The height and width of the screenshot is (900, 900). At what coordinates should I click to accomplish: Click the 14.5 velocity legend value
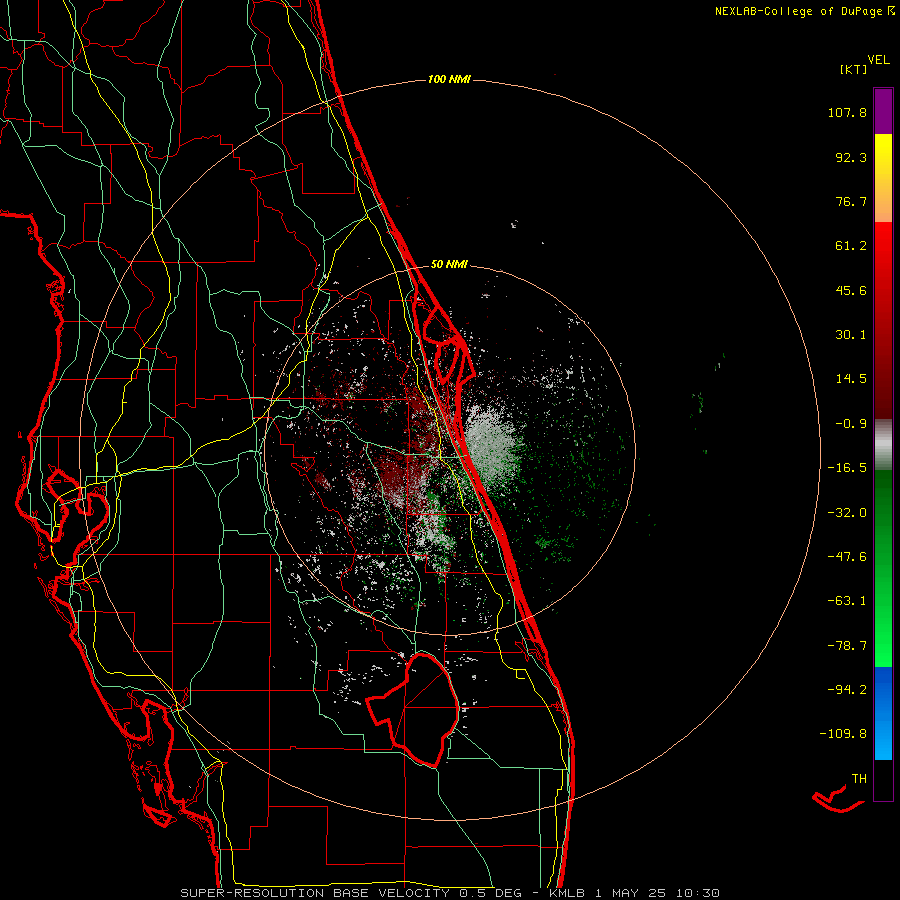(851, 379)
